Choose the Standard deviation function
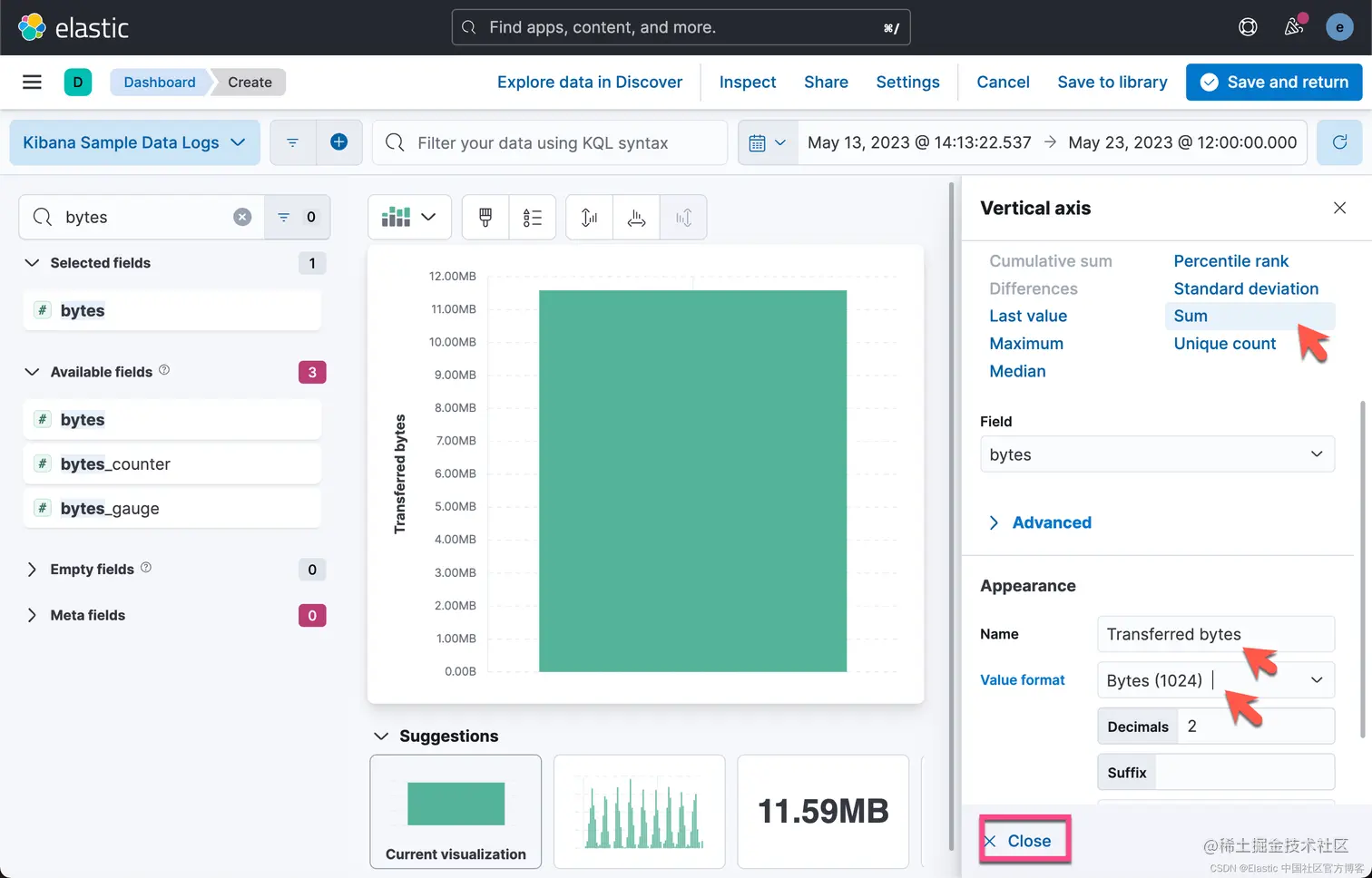 (x=1246, y=288)
